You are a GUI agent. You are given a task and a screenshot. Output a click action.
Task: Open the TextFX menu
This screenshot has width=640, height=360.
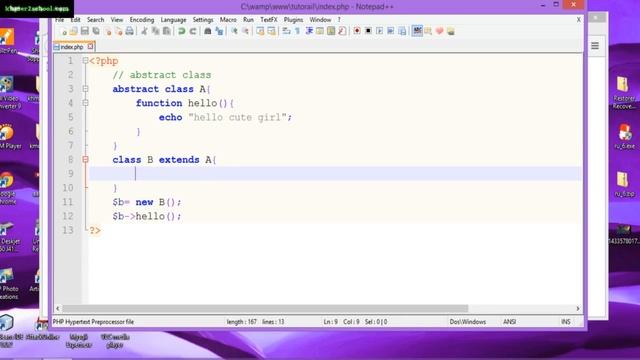pyautogui.click(x=269, y=20)
